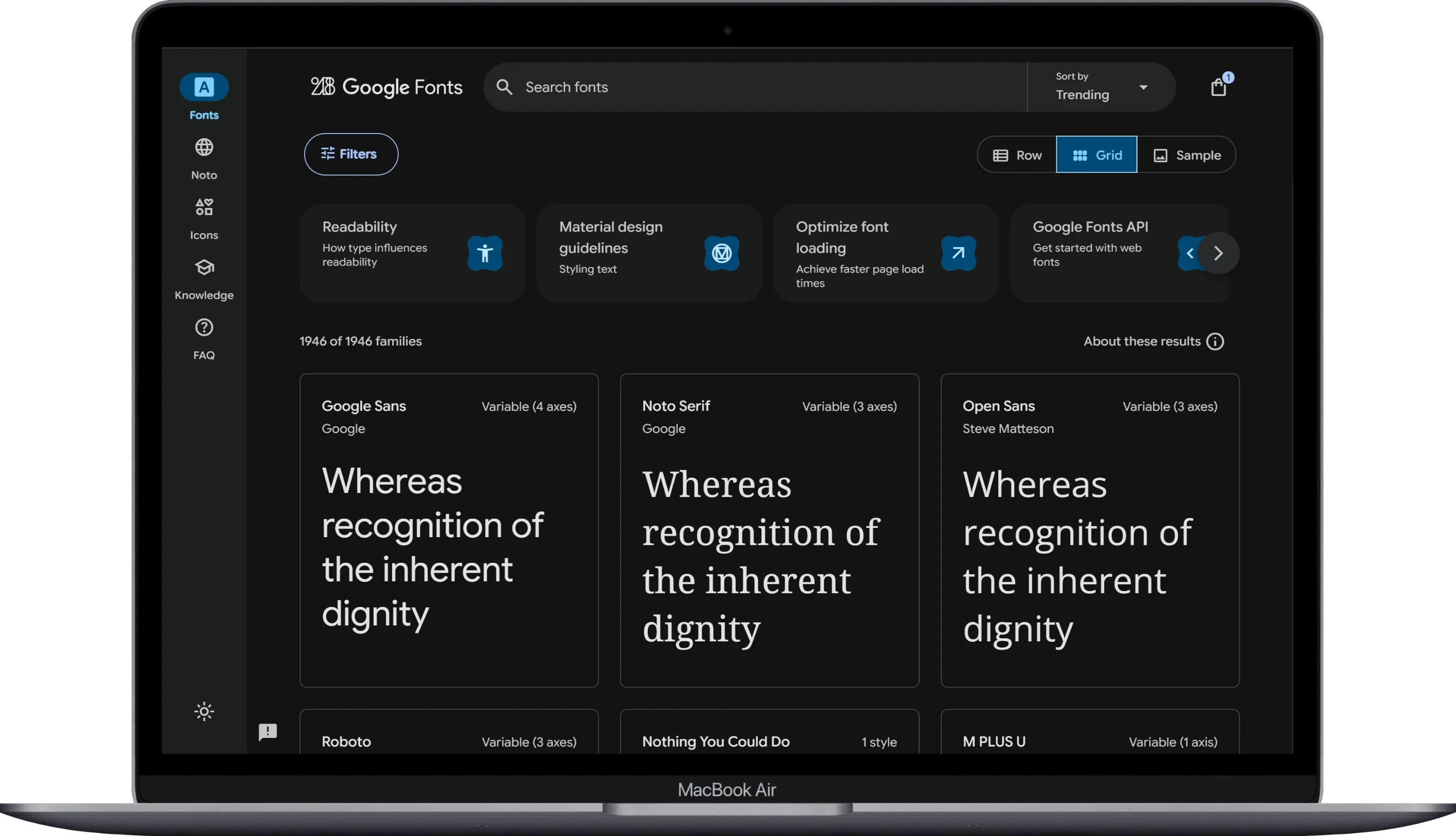Select the Grid view tab
The width and height of the screenshot is (1456, 836).
[1096, 155]
